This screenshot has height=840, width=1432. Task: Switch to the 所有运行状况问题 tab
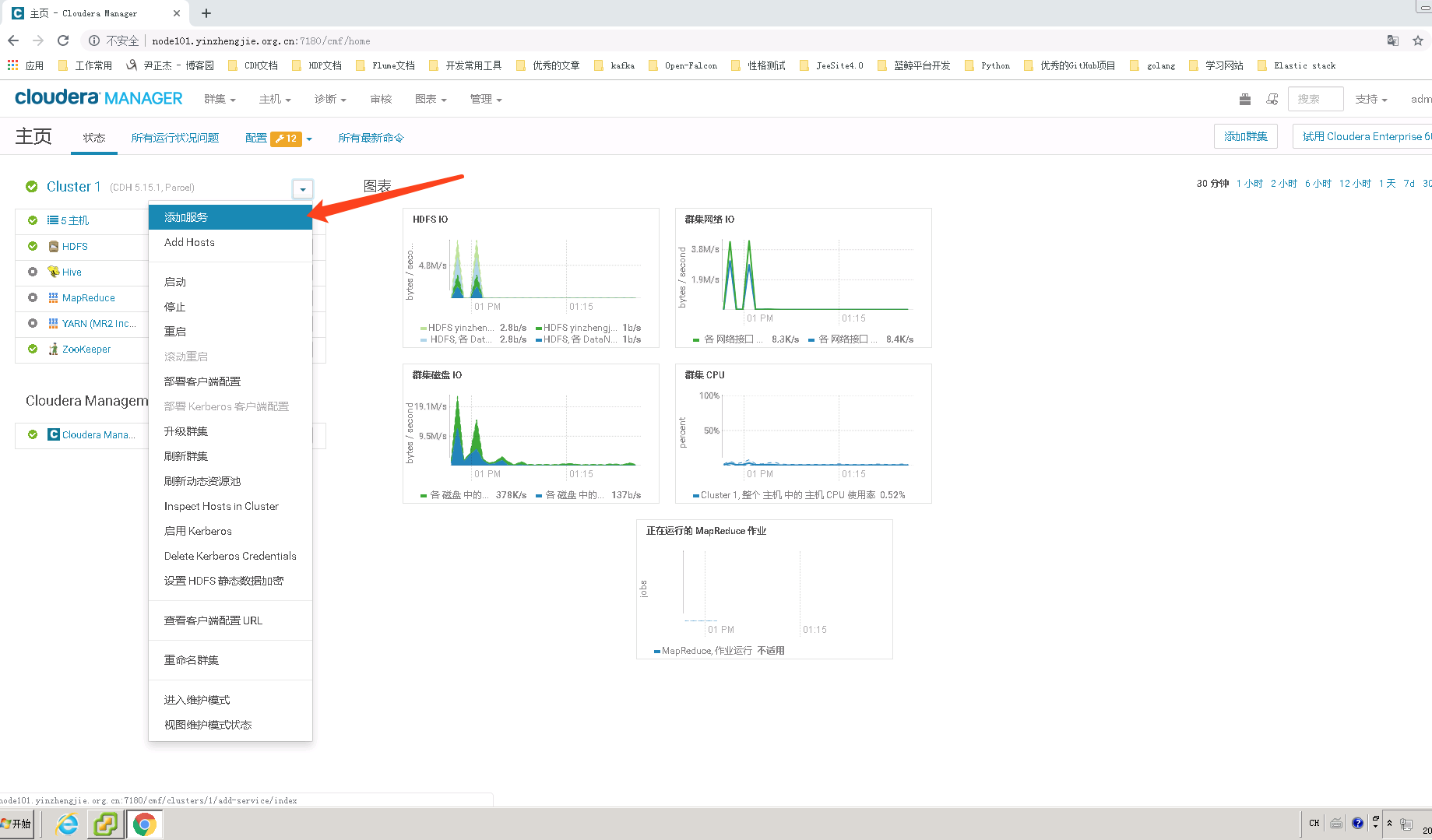[x=174, y=138]
